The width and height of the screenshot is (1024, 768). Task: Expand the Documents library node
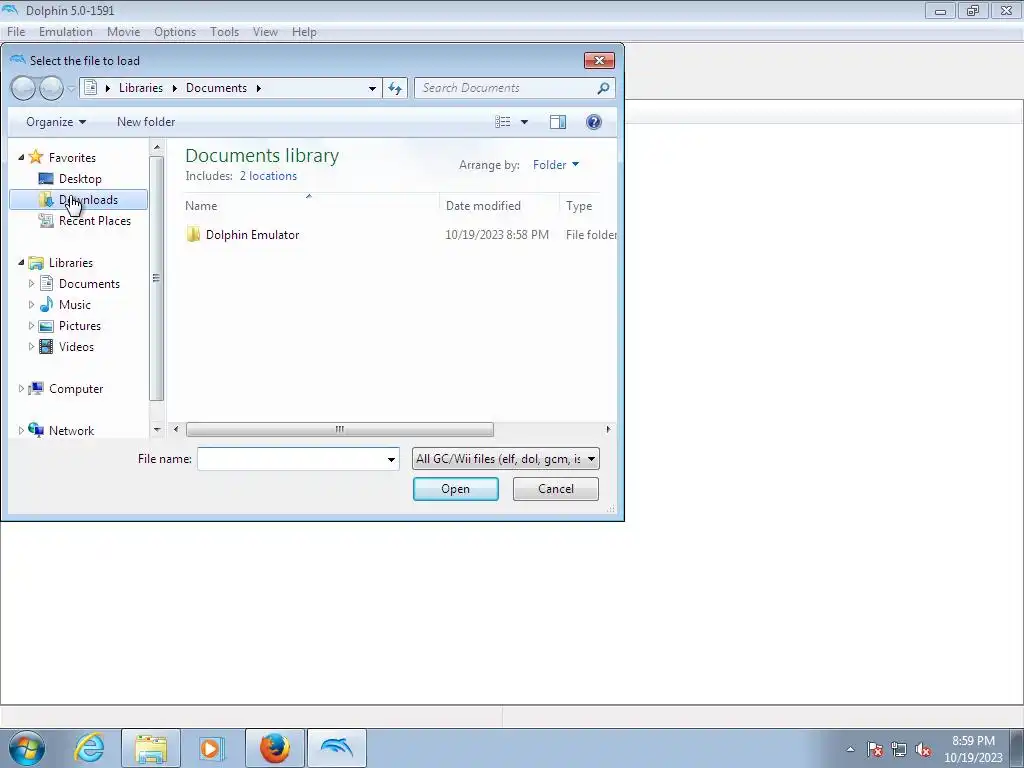pos(31,283)
